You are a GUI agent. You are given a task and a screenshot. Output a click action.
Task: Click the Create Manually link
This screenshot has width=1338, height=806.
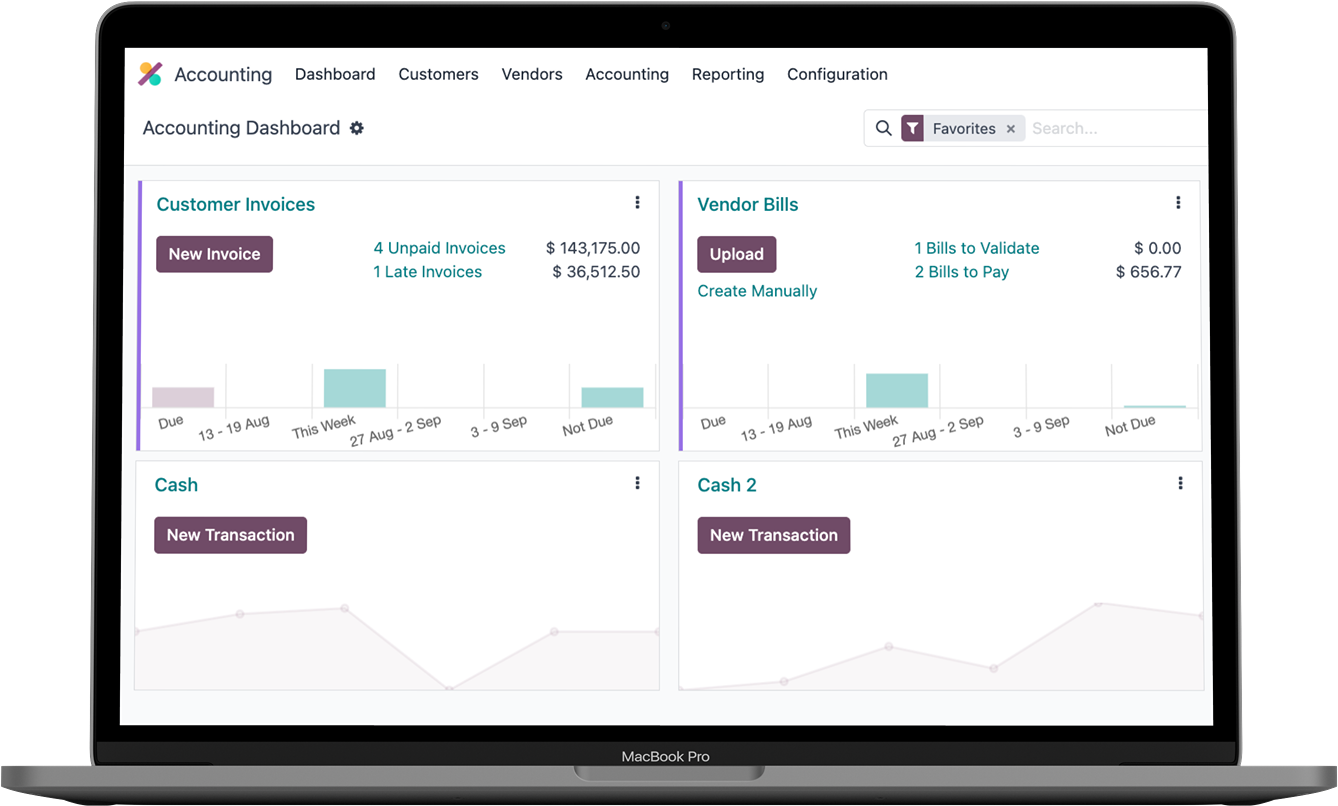pyautogui.click(x=757, y=291)
